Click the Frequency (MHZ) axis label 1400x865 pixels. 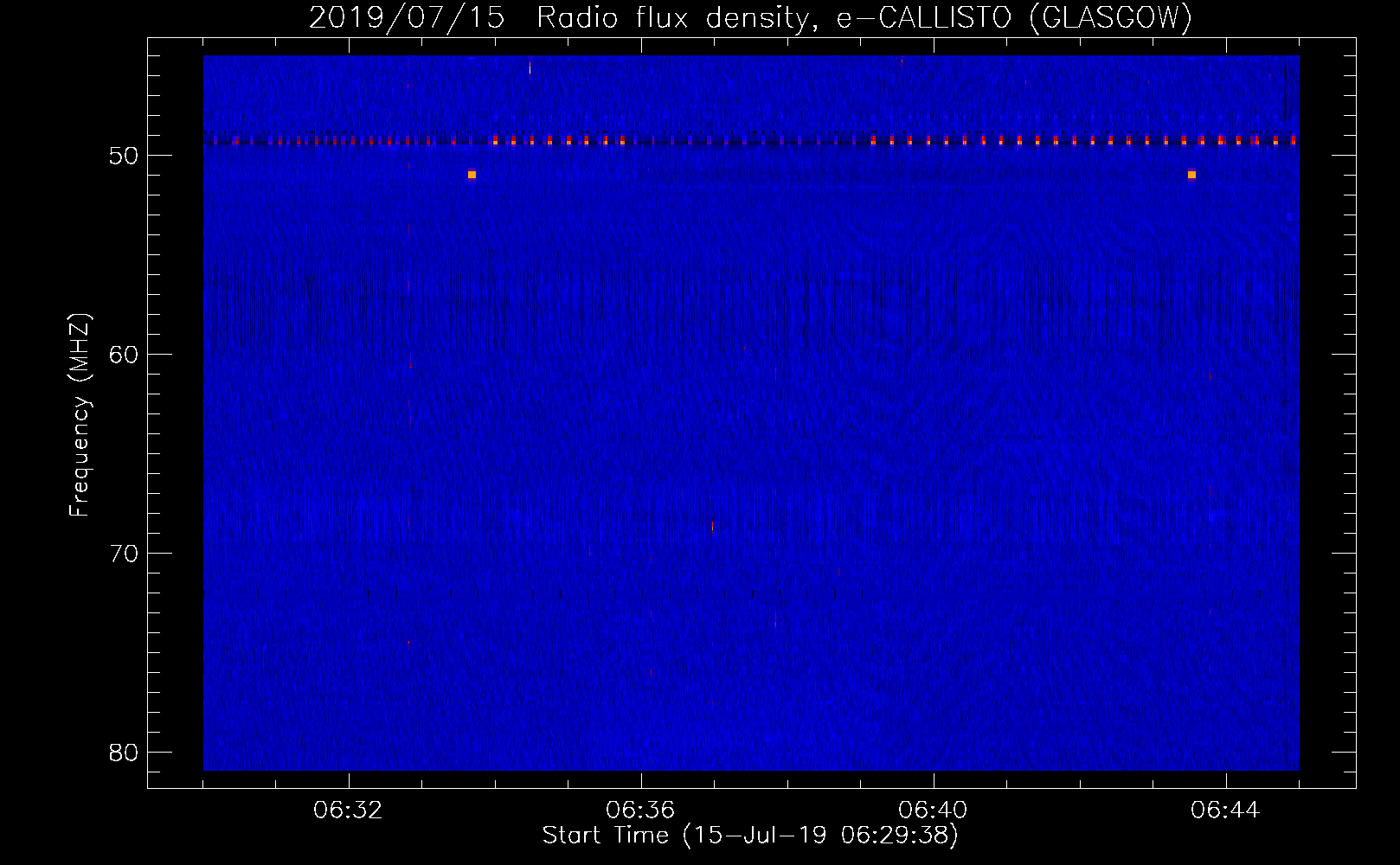(79, 415)
